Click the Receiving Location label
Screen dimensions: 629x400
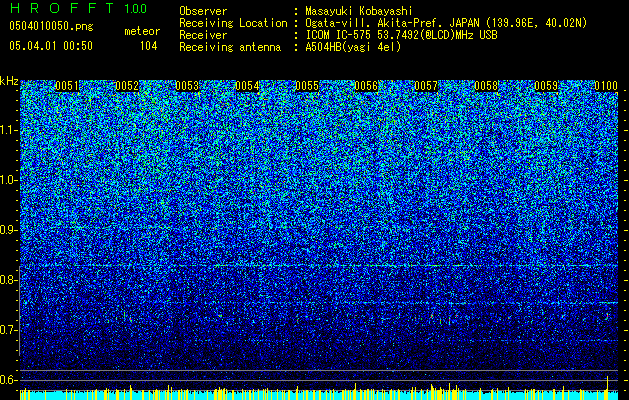[x=233, y=23]
